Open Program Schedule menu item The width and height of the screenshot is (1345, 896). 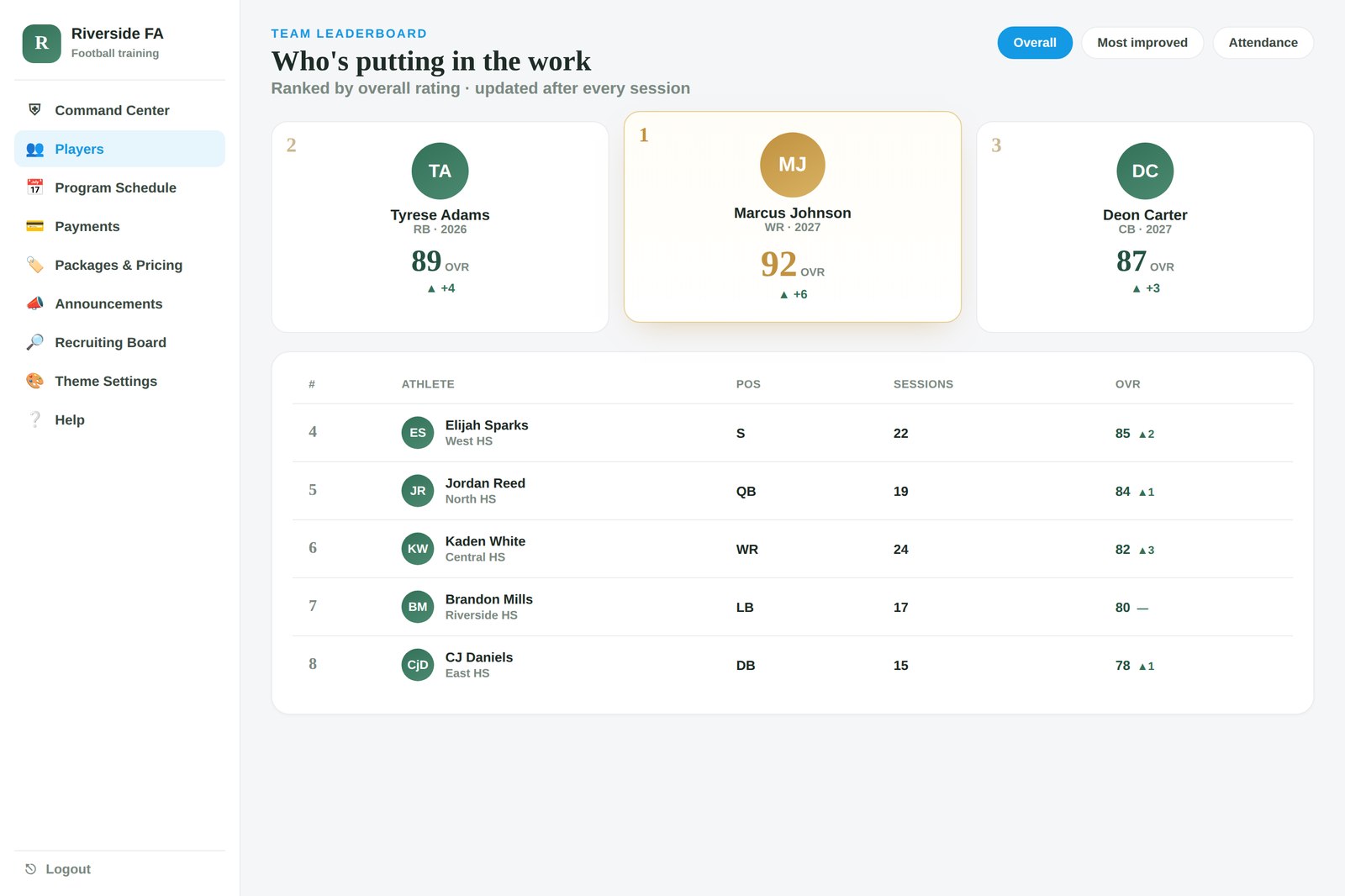pos(119,187)
